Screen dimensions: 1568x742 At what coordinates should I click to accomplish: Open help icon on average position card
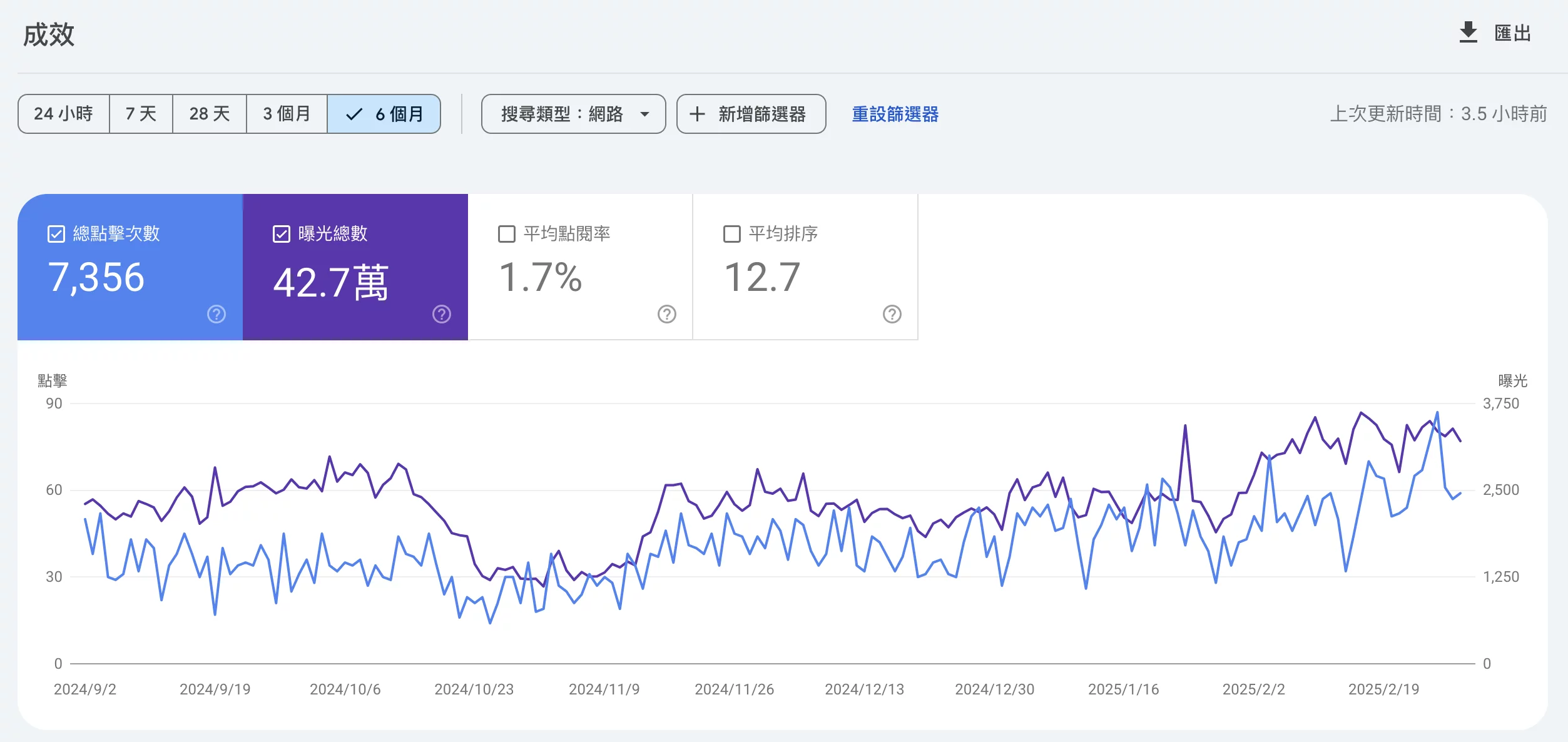tap(892, 314)
